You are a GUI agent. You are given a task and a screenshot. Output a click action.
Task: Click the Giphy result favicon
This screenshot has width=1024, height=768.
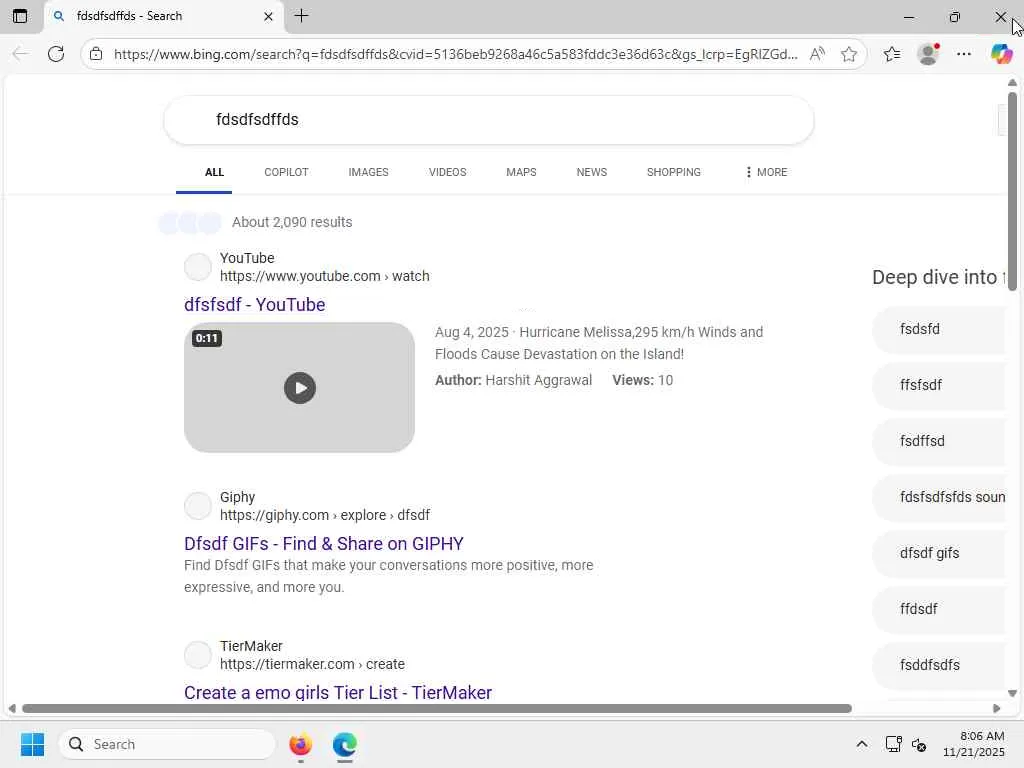pyautogui.click(x=197, y=506)
